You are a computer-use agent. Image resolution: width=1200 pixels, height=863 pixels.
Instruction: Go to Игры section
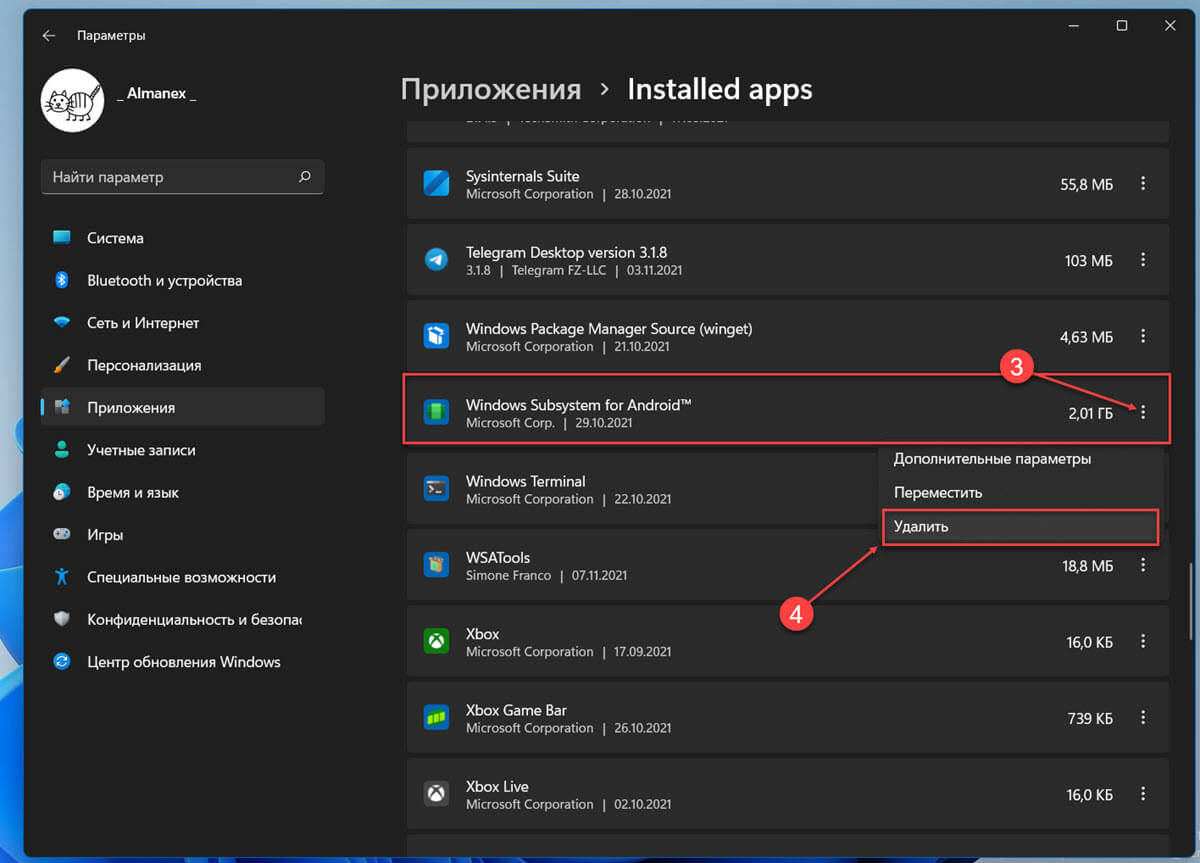pyautogui.click(x=182, y=534)
